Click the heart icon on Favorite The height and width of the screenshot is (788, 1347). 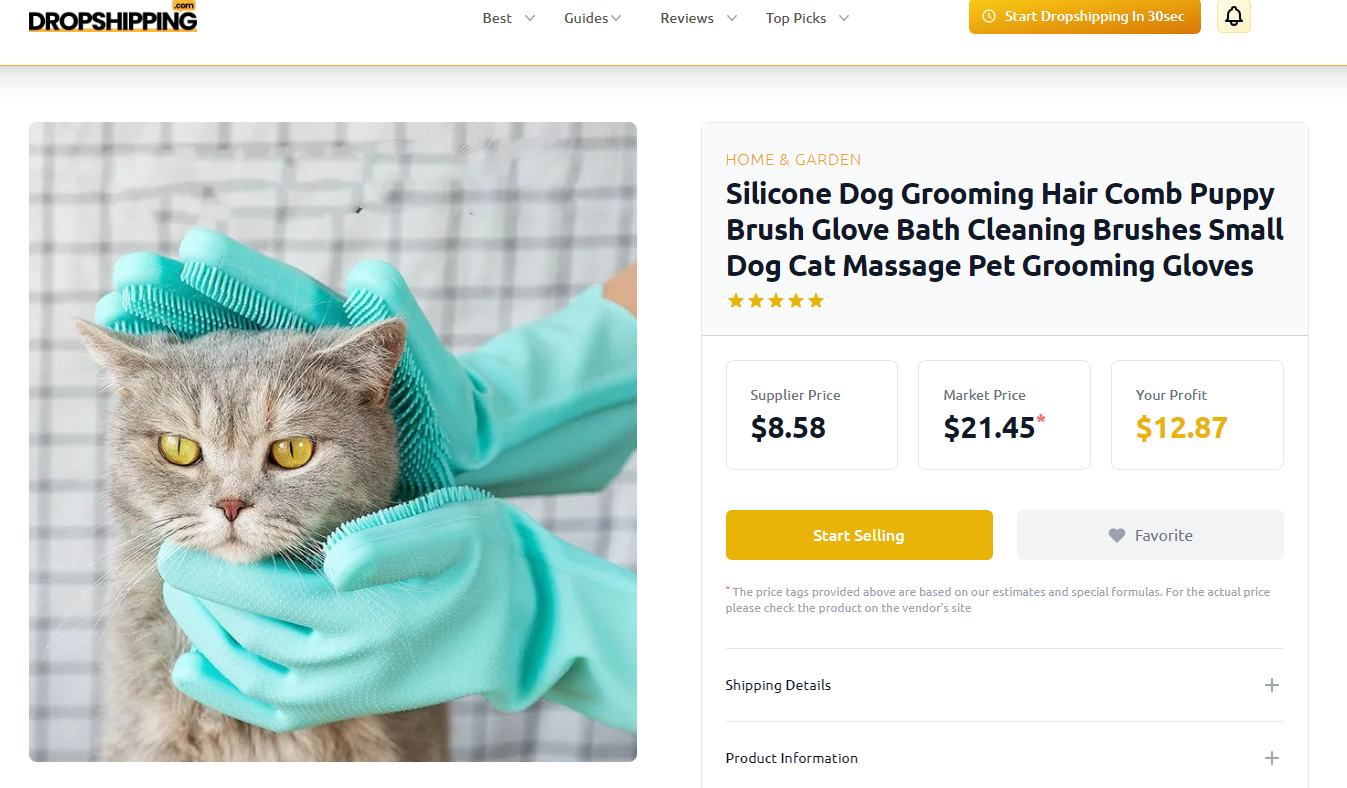[1117, 536]
